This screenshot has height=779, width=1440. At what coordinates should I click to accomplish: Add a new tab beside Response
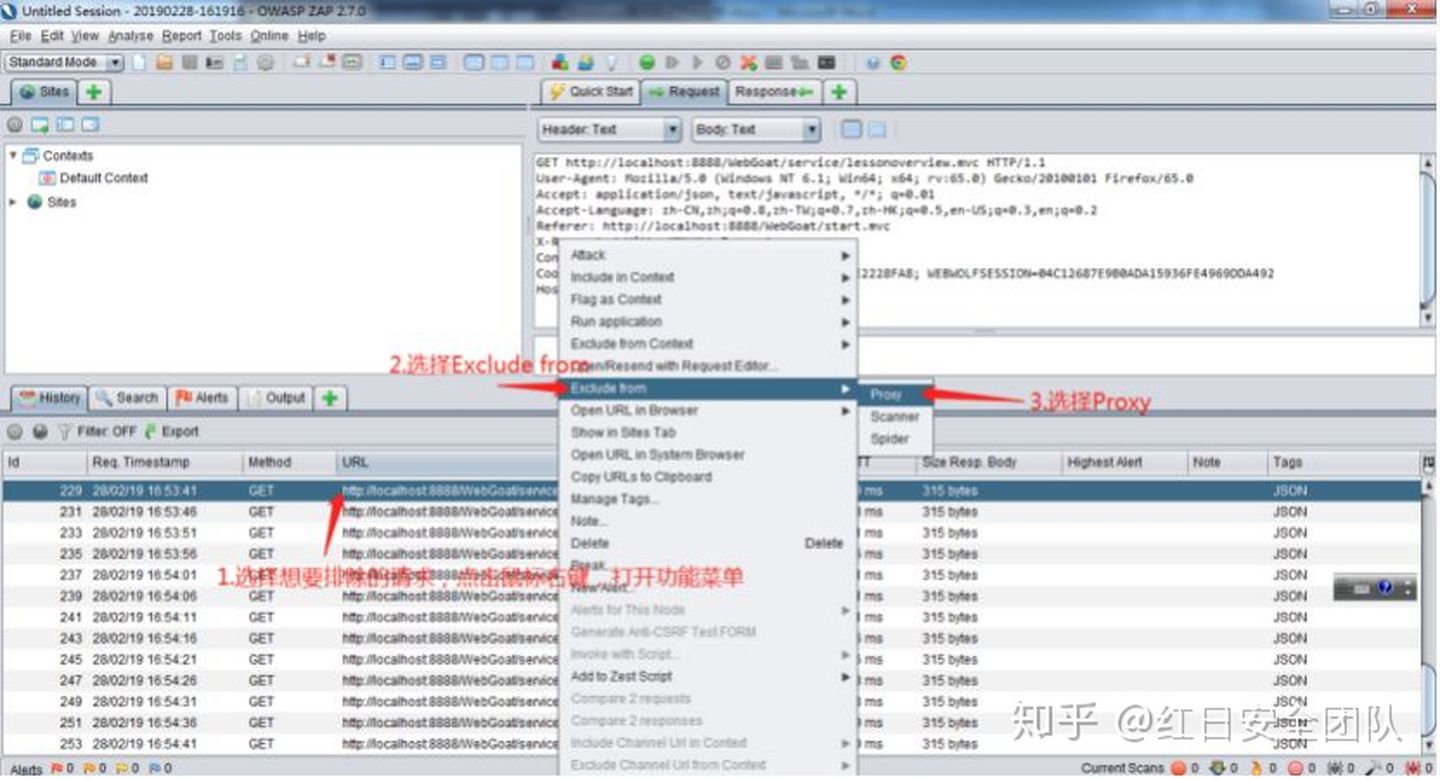point(838,92)
